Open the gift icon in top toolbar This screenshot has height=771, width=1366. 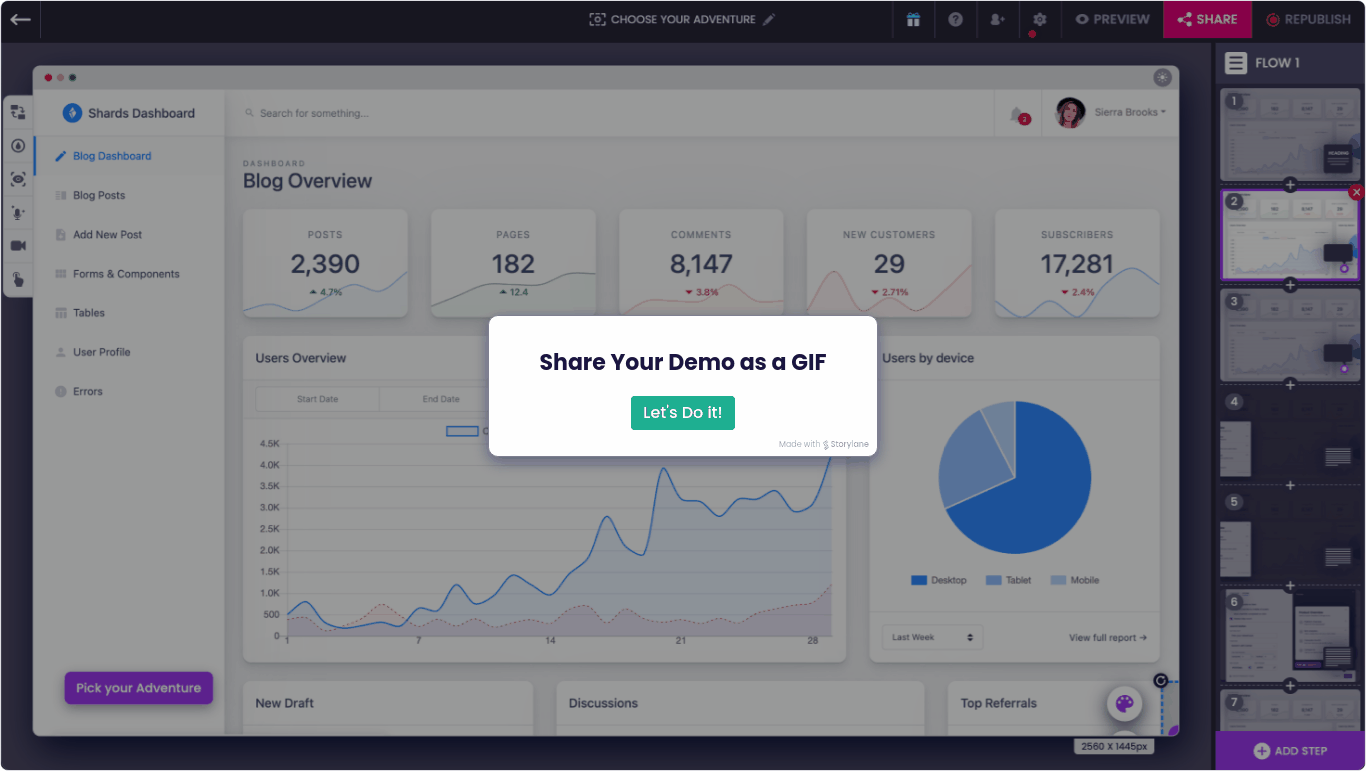tap(913, 19)
